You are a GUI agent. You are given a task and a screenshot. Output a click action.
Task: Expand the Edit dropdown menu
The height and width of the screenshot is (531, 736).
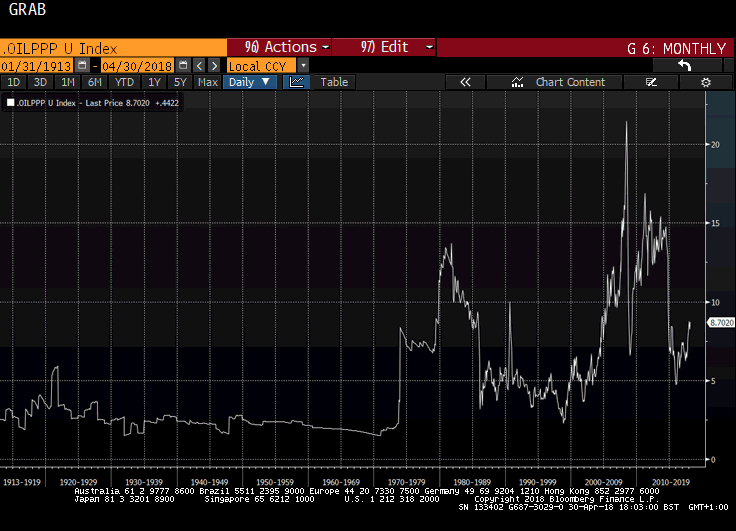point(384,47)
